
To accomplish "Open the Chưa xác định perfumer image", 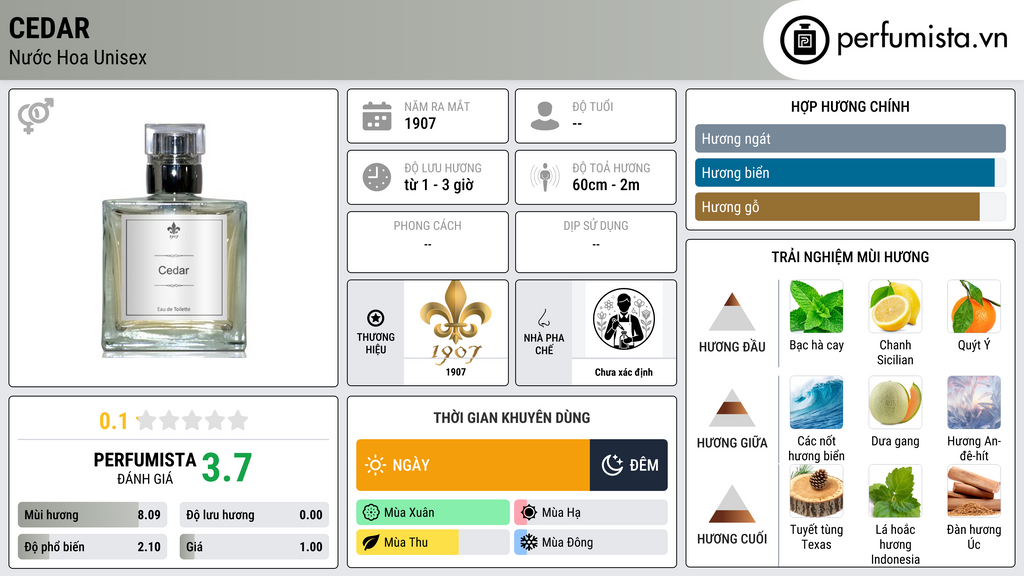I will (624, 332).
